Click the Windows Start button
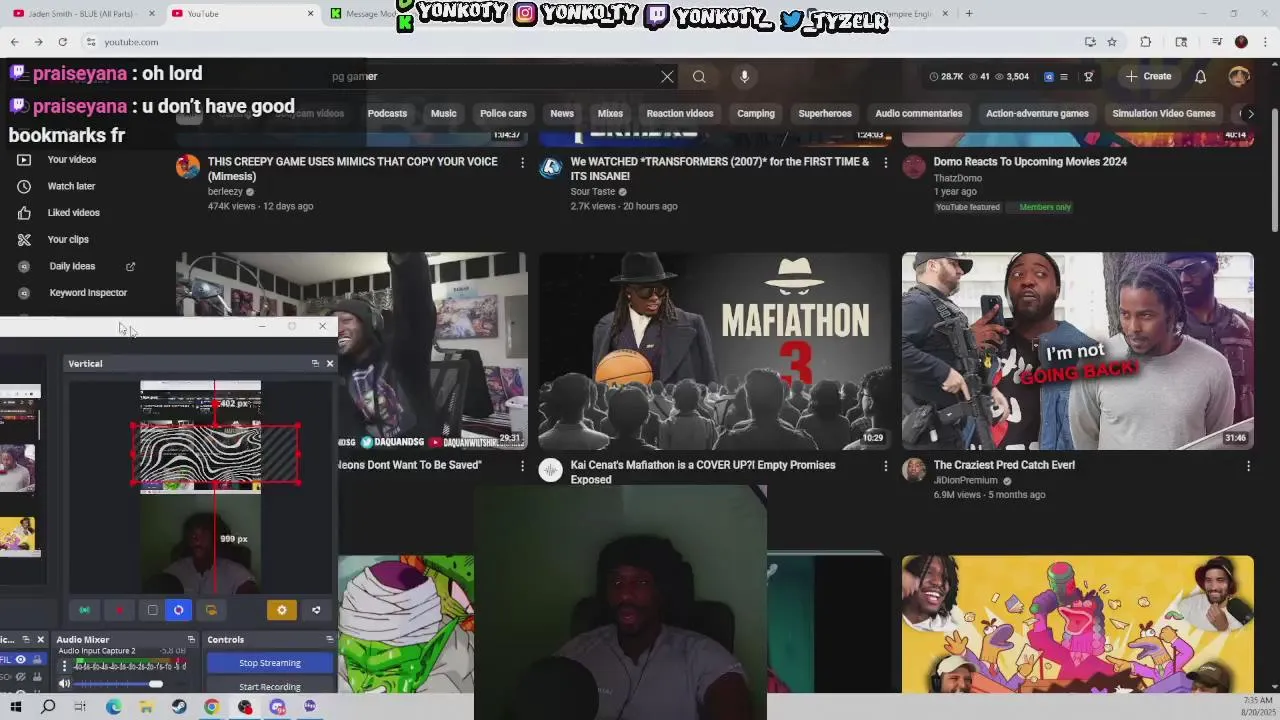This screenshot has width=1280, height=720. click(15, 707)
